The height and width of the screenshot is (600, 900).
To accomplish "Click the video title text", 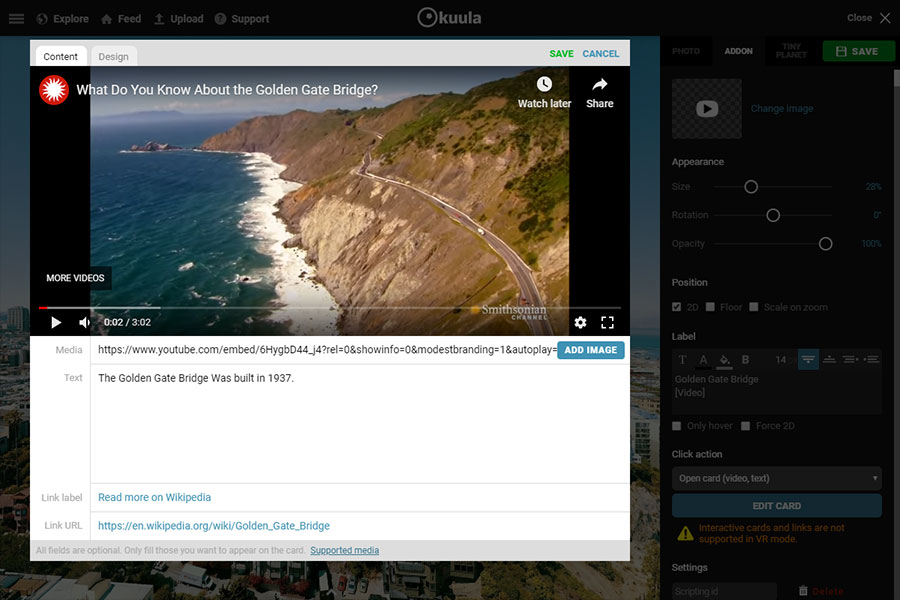I will point(227,90).
